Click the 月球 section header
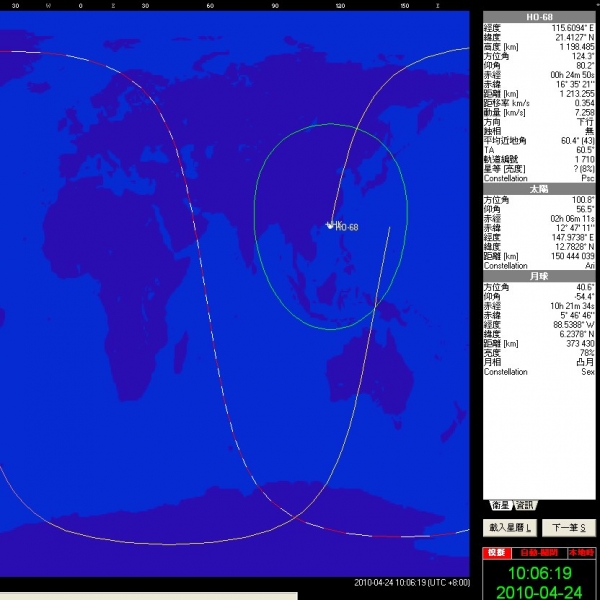600x600 pixels. (539, 274)
